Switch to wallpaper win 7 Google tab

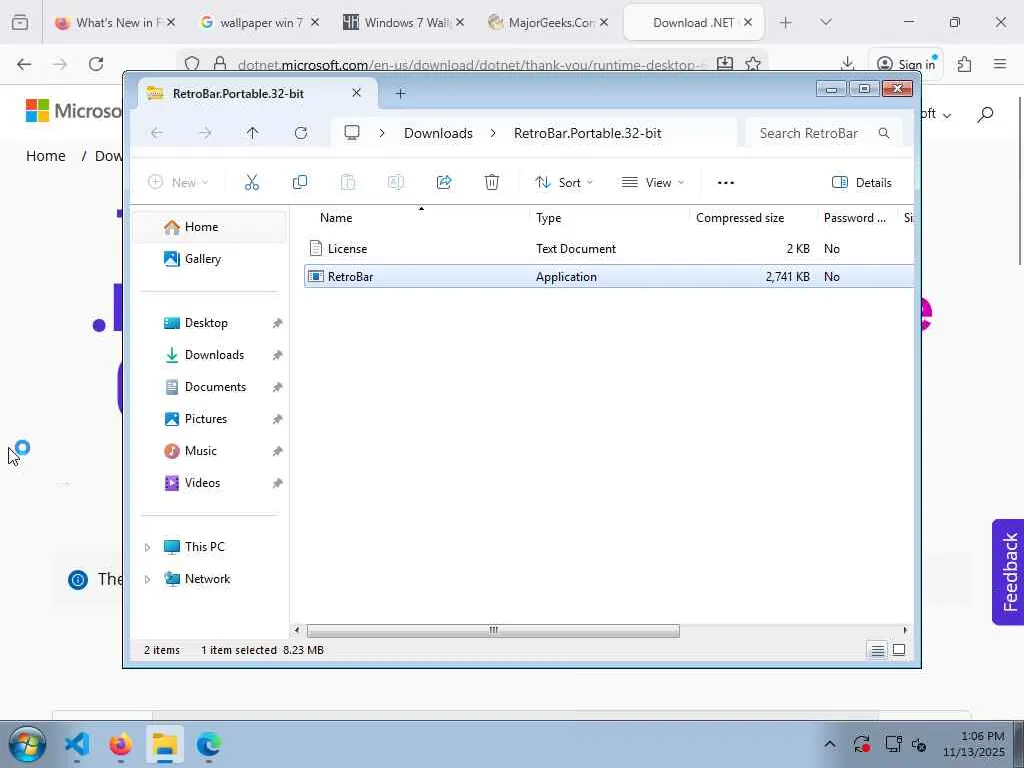259,23
